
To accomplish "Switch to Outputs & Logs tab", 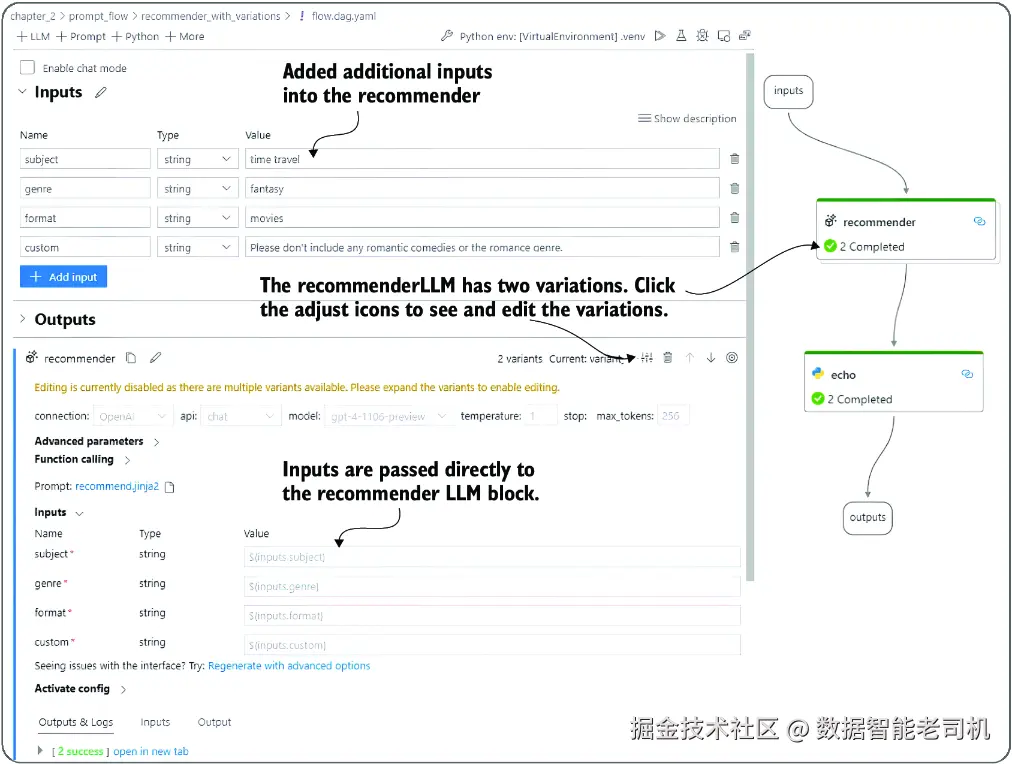I will [76, 722].
